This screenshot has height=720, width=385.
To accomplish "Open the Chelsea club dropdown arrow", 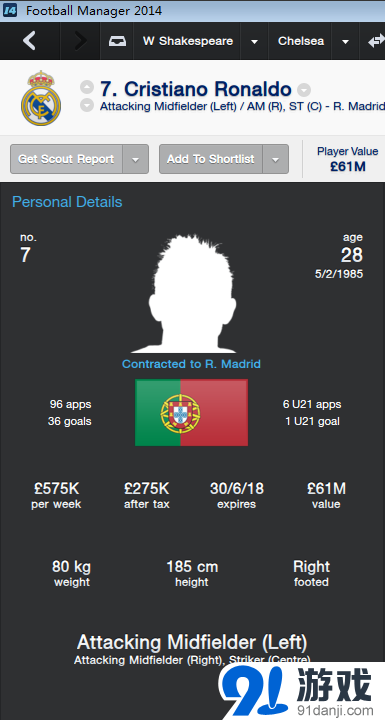I will tap(345, 41).
